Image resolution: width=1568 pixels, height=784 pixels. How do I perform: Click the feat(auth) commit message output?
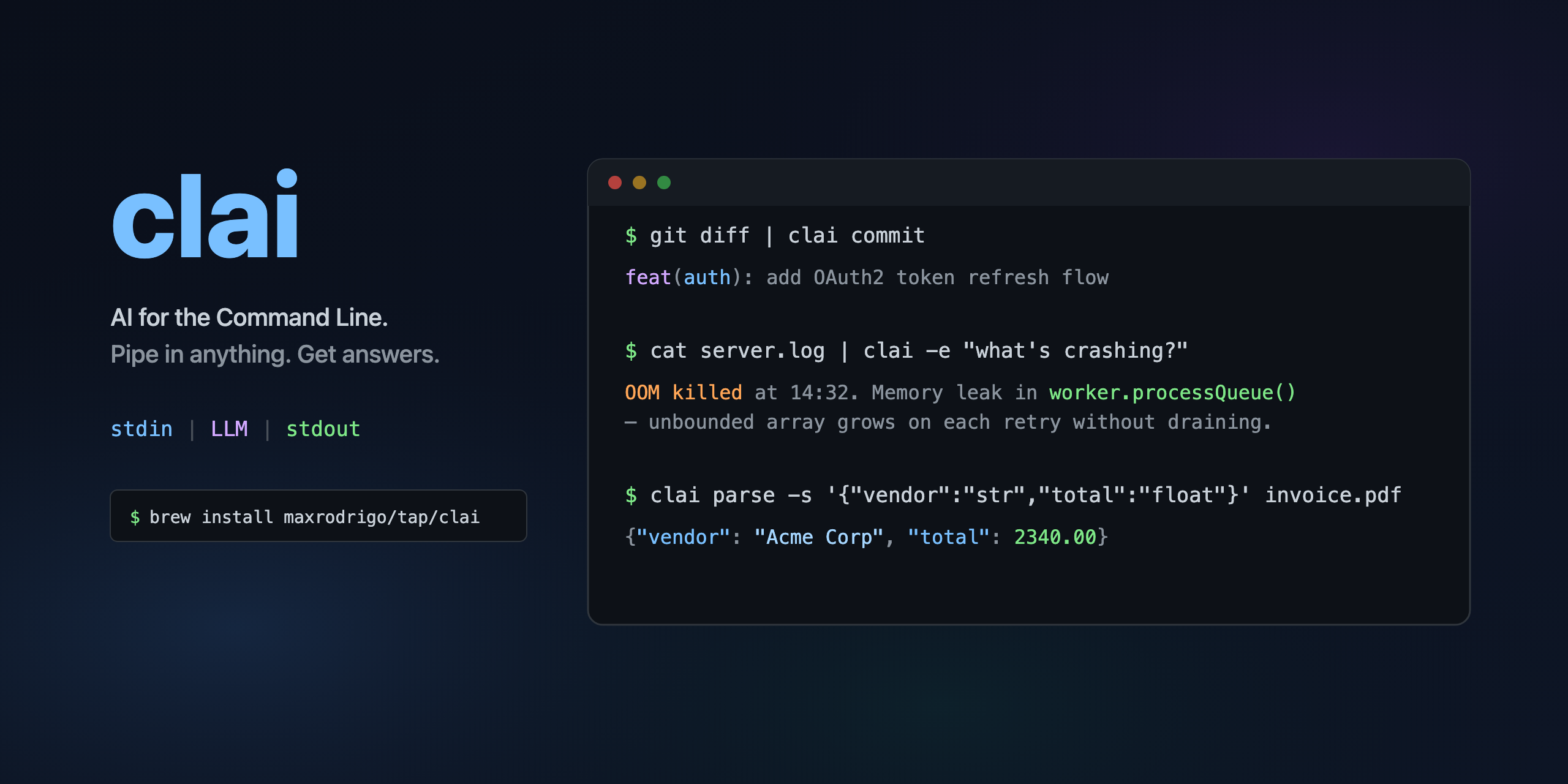[x=867, y=277]
